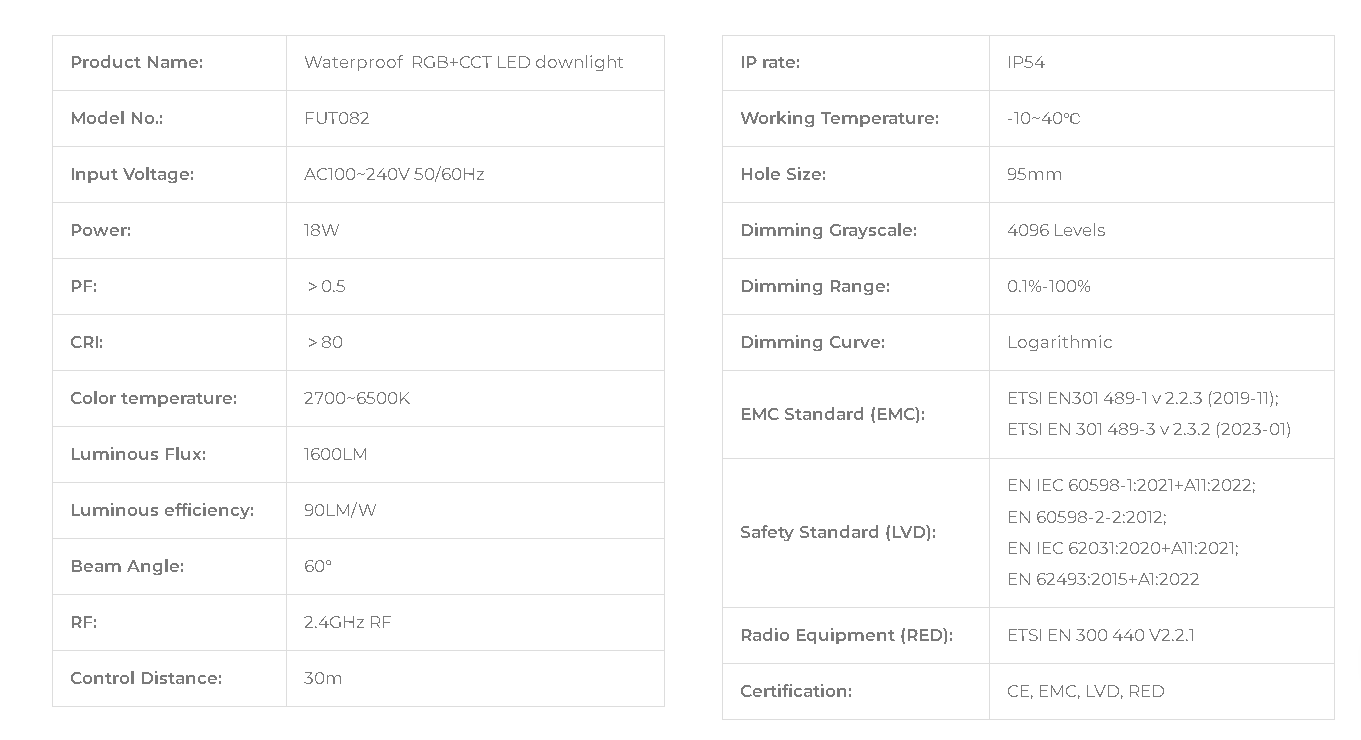Select the 1600LM luminous flux value
Screen dimensions: 1361x740
[x=336, y=454]
